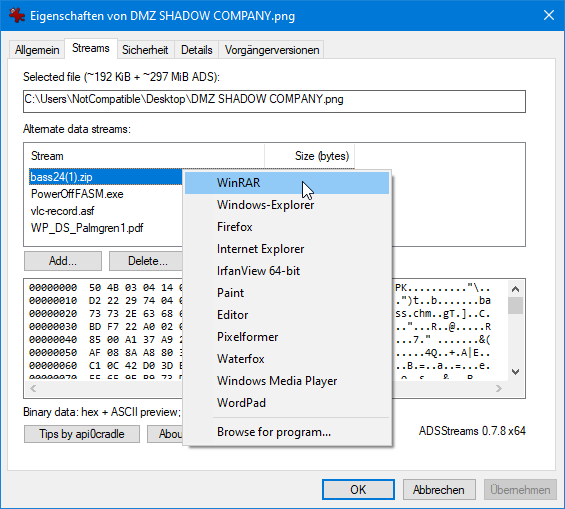The image size is (565, 509).
Task: Select Waterfox in the menu
Action: tap(287, 358)
